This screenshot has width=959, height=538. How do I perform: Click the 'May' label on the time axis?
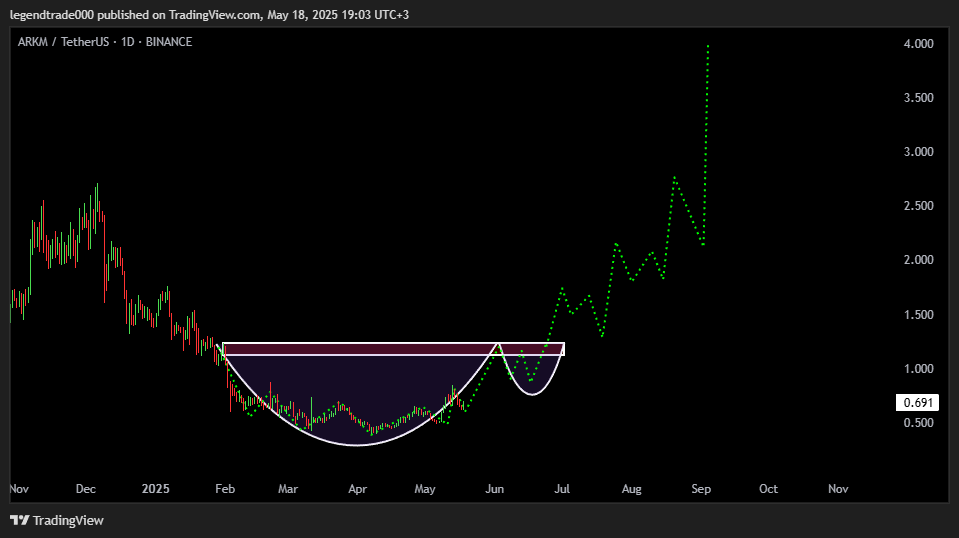point(424,488)
